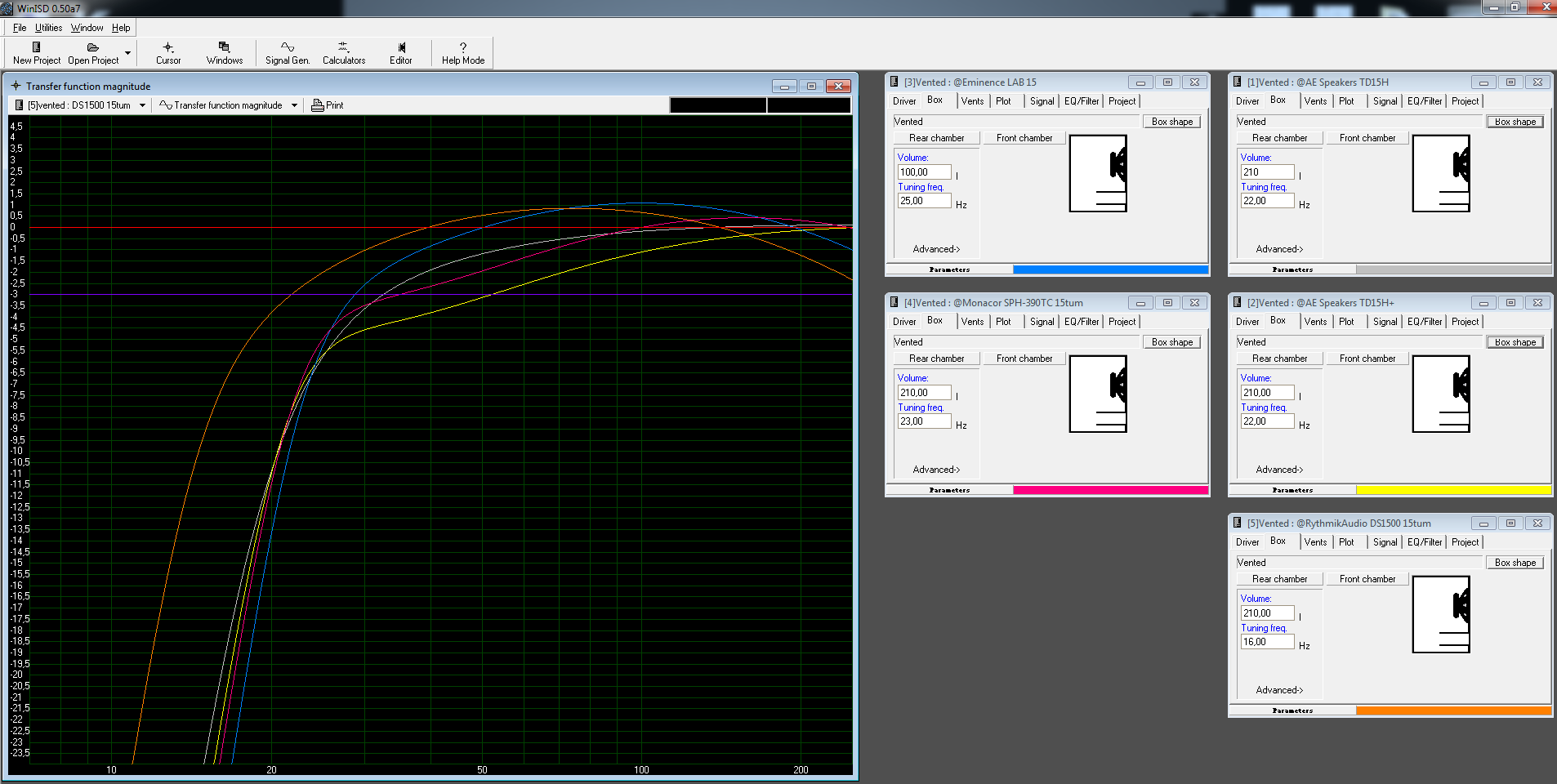Viewport: 1557px width, 784px height.
Task: Expand the Transfer function magnitude graph type dropdown
Action: 294,105
